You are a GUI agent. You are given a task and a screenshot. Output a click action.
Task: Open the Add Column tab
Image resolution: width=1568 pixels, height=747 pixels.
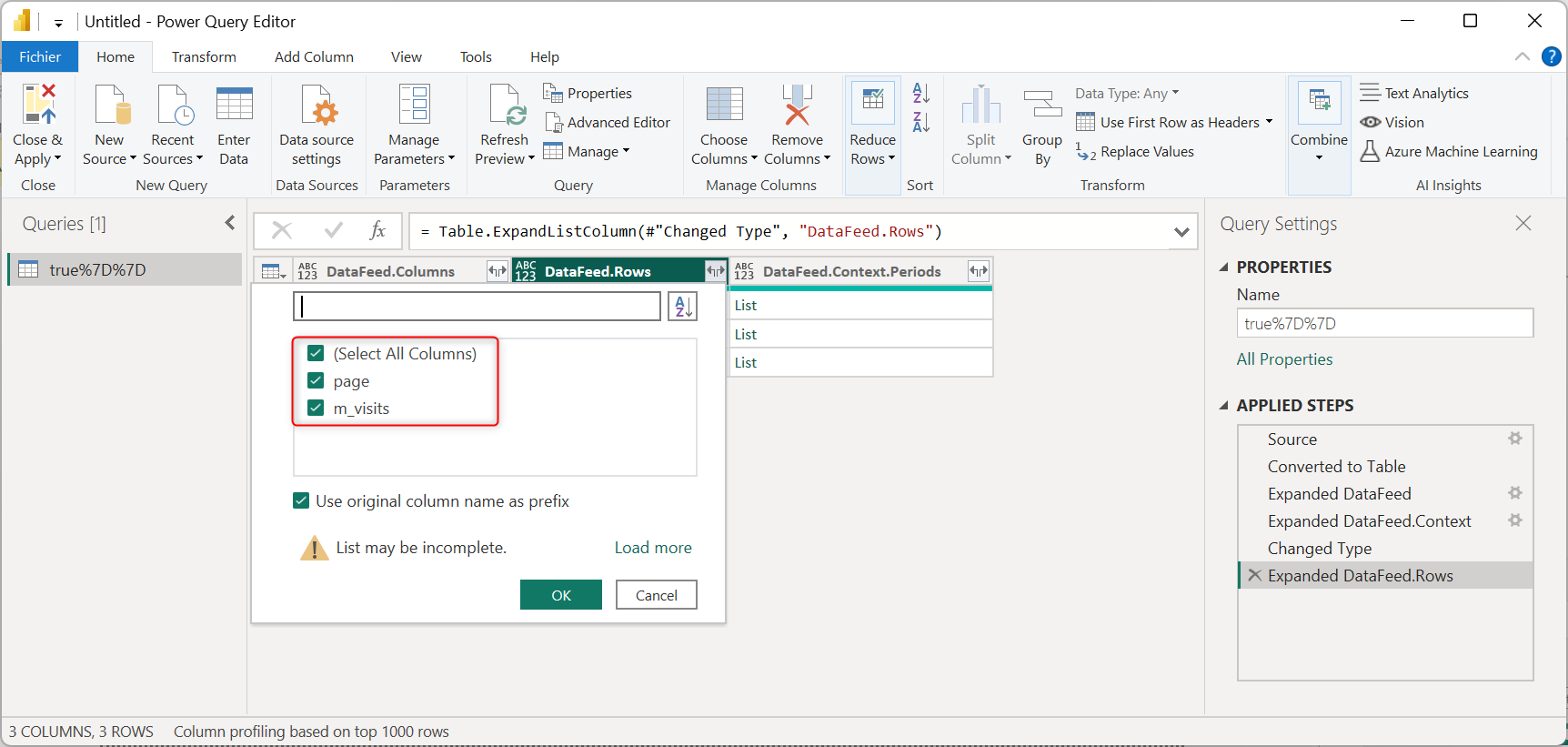point(314,56)
